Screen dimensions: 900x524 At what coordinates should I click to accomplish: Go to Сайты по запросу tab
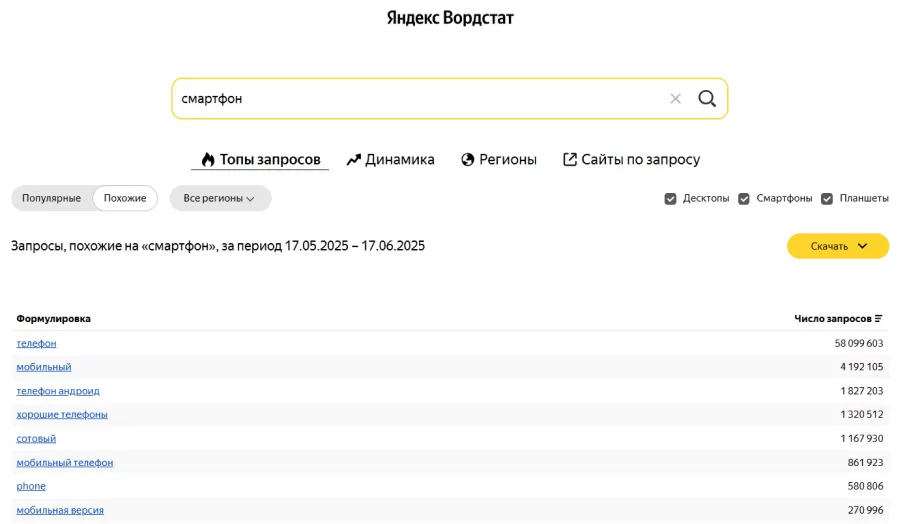(631, 159)
